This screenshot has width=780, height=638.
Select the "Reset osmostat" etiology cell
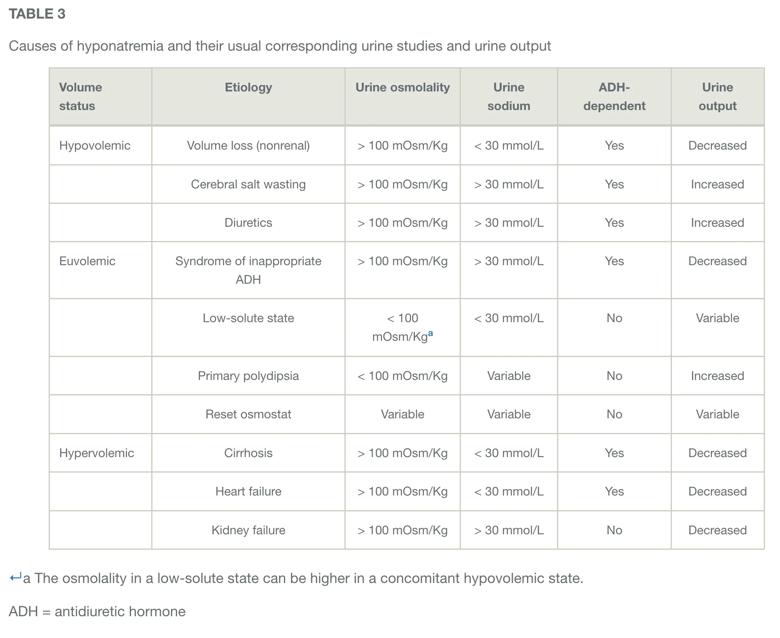tap(248, 414)
